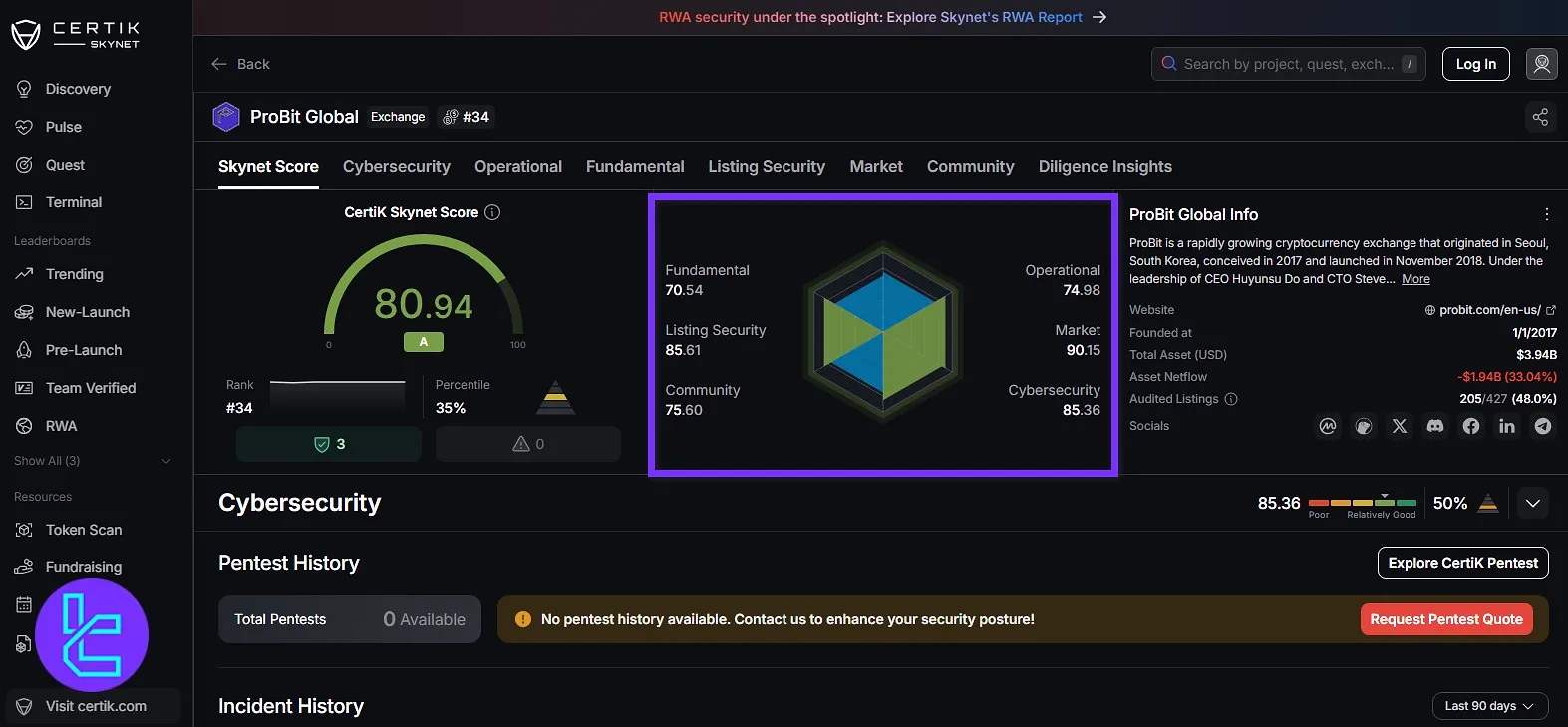Switch to the Market tab
The width and height of the screenshot is (1568, 727).
pos(876,167)
